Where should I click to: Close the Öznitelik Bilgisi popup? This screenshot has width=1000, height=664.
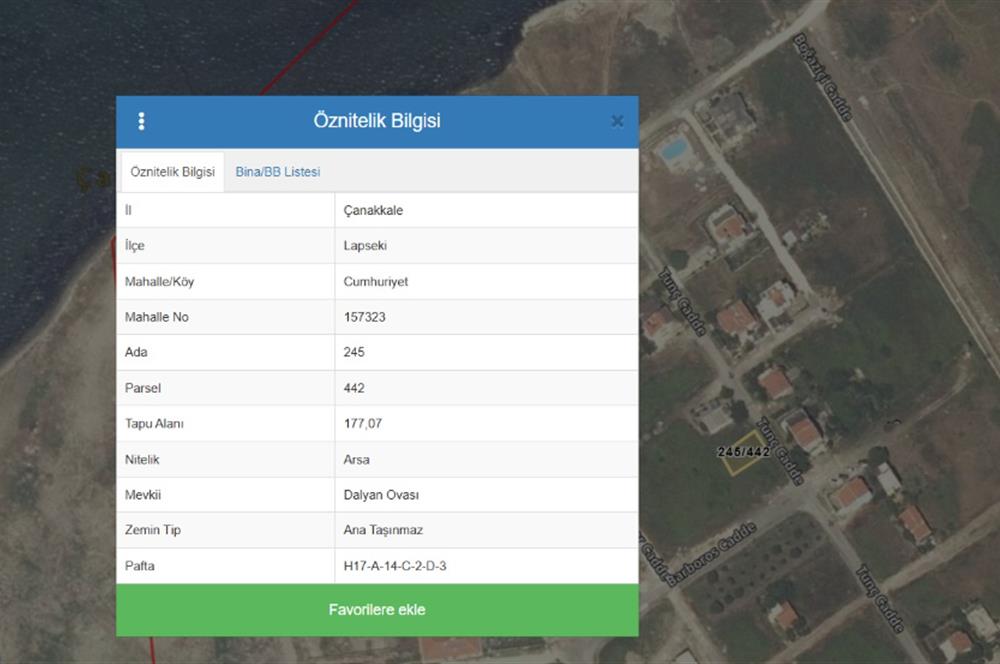click(618, 120)
